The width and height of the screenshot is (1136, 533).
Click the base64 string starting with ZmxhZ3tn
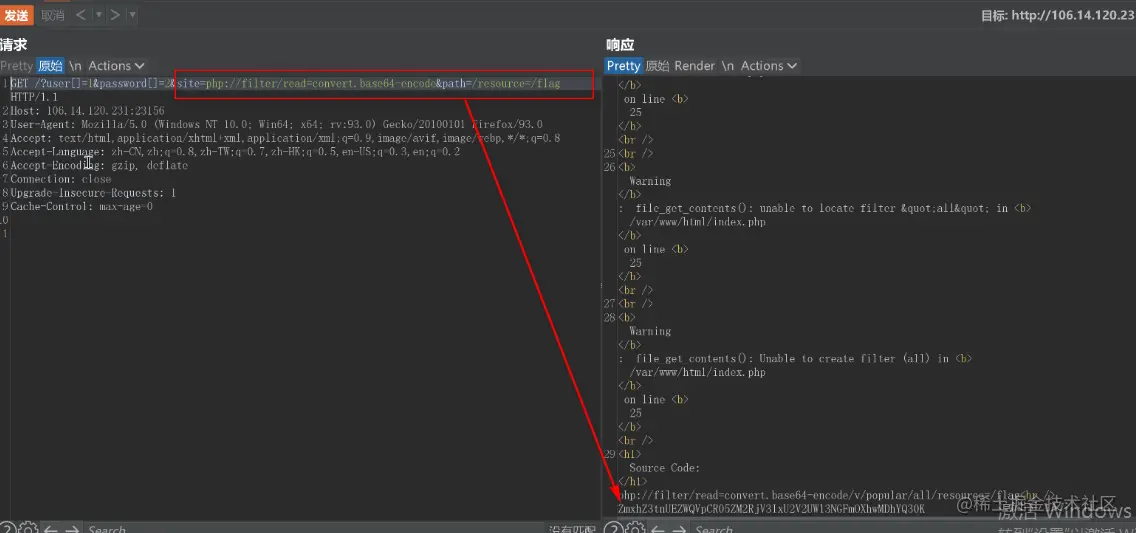click(771, 510)
